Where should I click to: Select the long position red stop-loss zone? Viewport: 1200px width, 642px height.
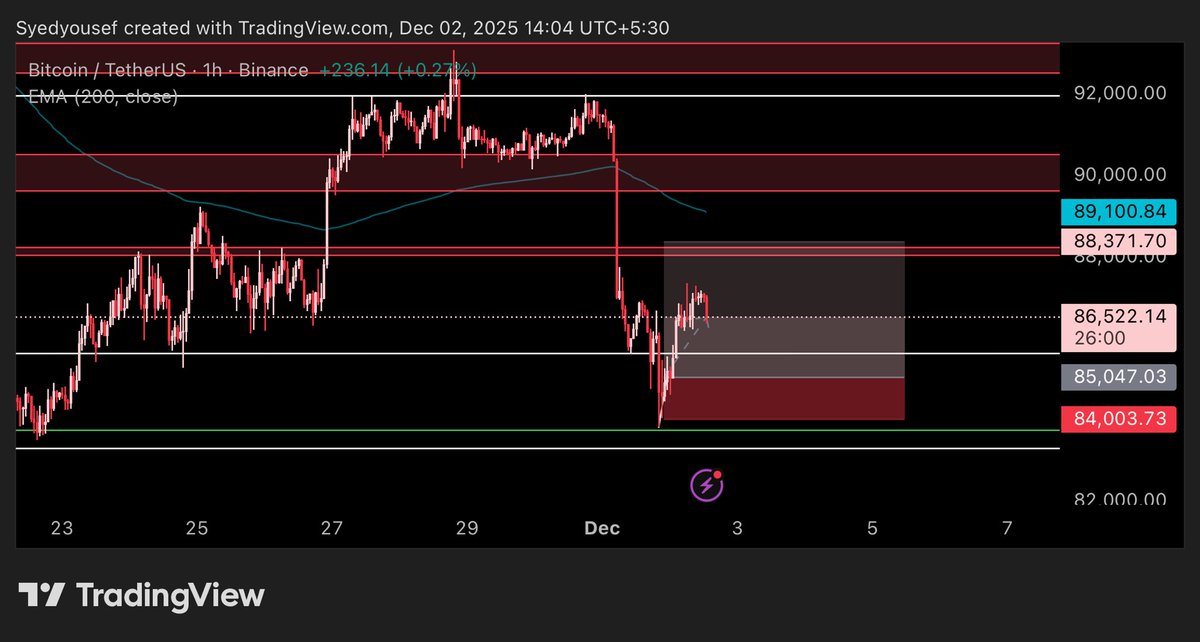(784, 399)
